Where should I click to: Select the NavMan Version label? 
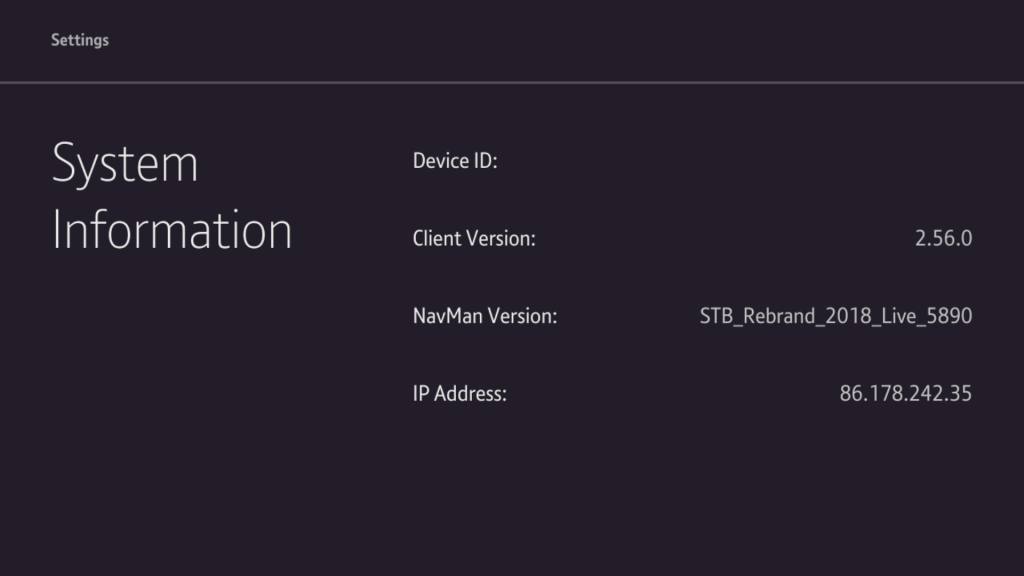[x=484, y=316]
